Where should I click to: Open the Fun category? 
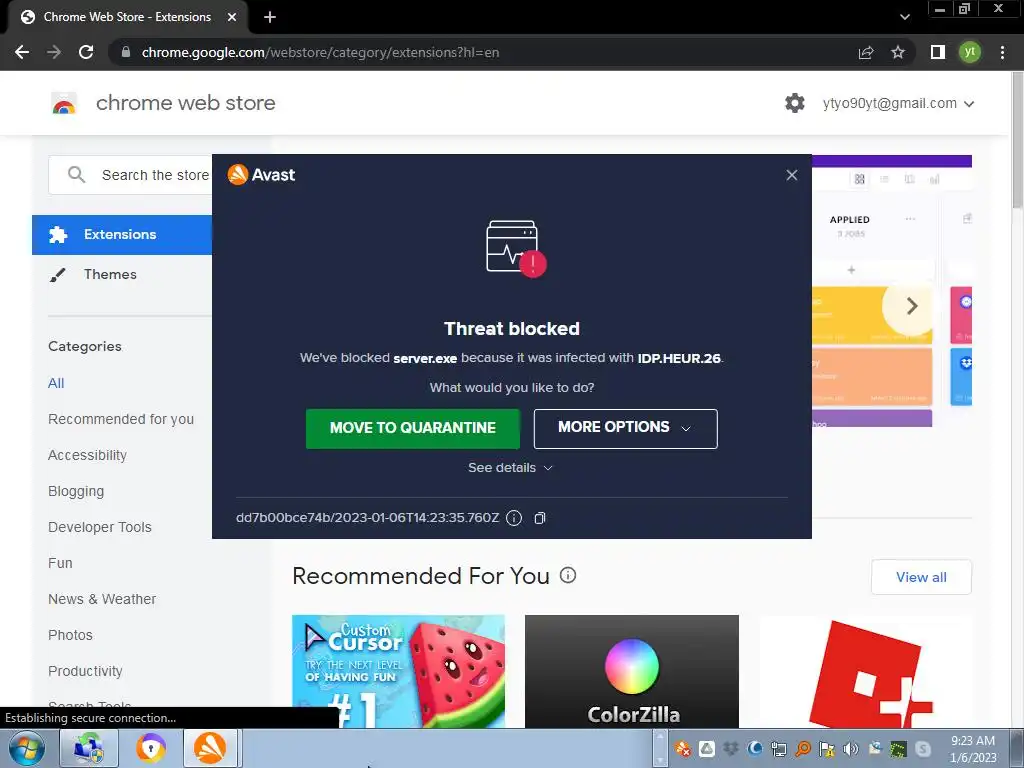tap(60, 563)
